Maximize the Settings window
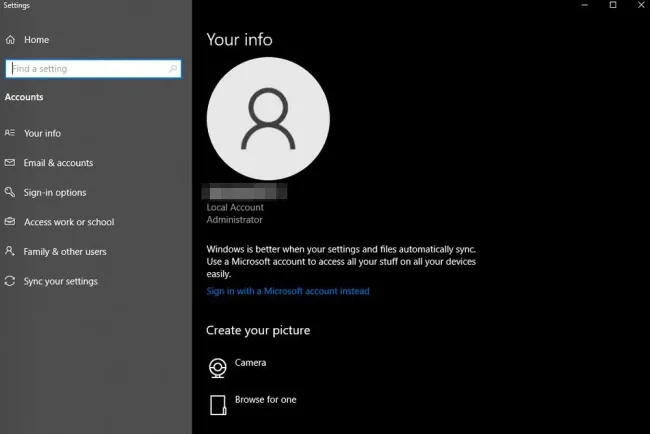650x434 pixels. [x=613, y=5]
